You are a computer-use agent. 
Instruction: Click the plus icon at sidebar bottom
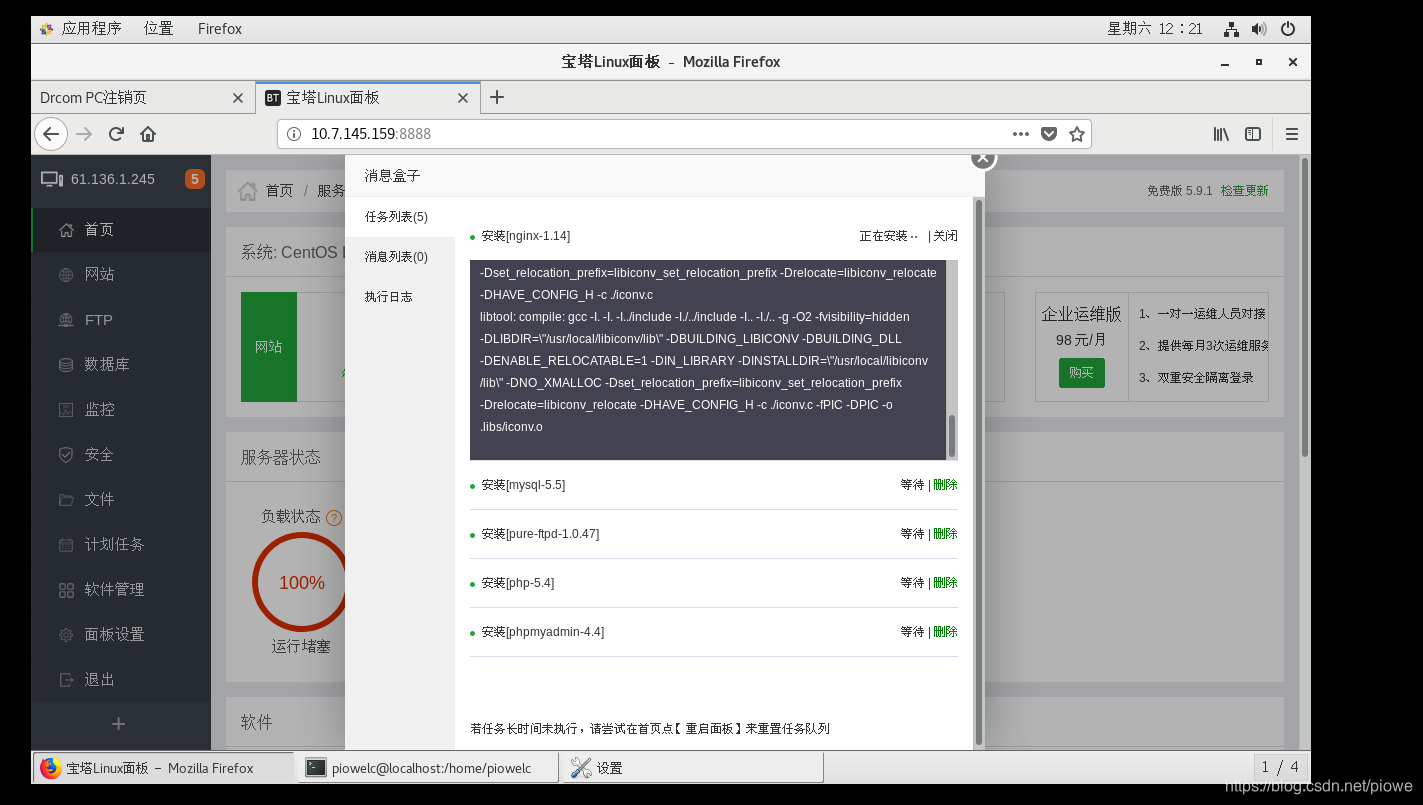click(118, 724)
